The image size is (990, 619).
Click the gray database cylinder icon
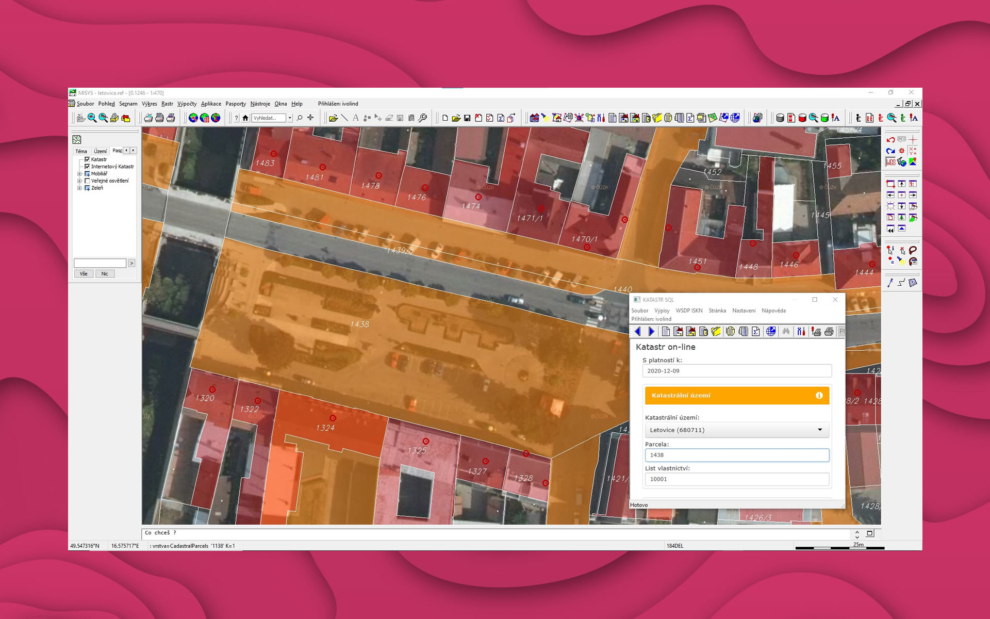click(780, 117)
